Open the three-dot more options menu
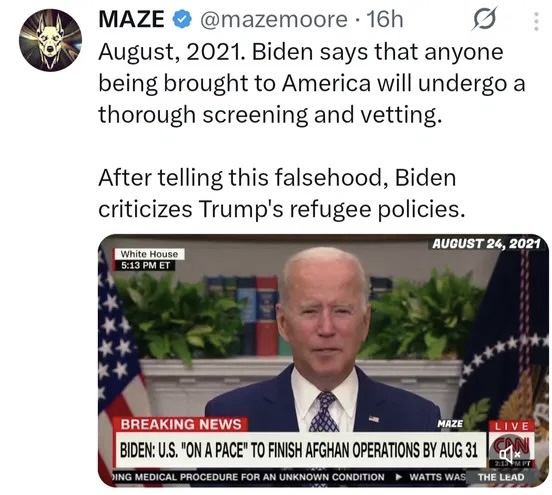552x495 pixels. coord(537,21)
